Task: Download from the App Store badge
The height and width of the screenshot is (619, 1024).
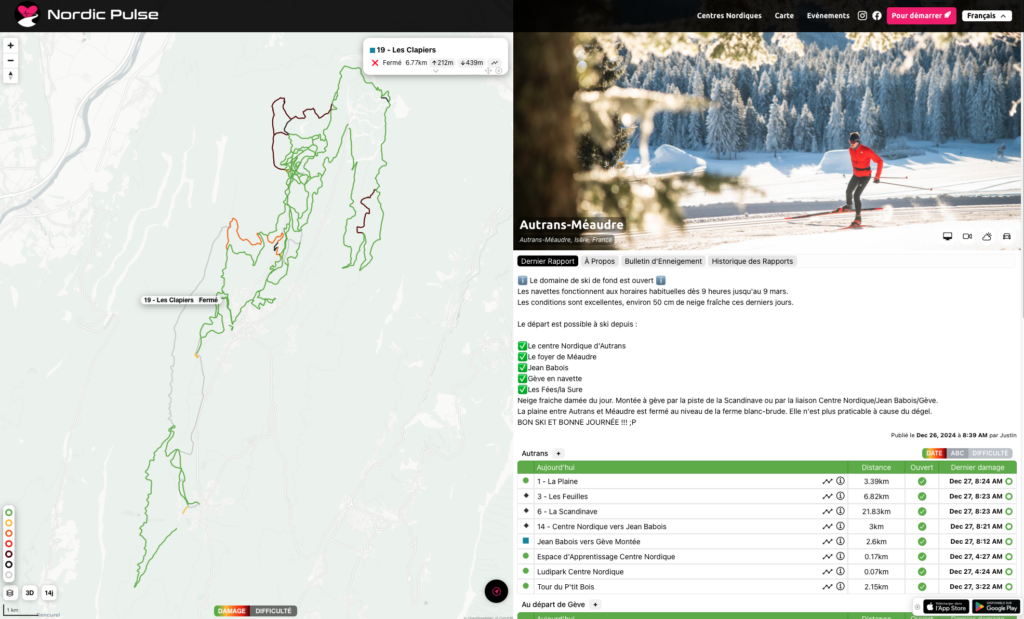Action: coord(946,607)
